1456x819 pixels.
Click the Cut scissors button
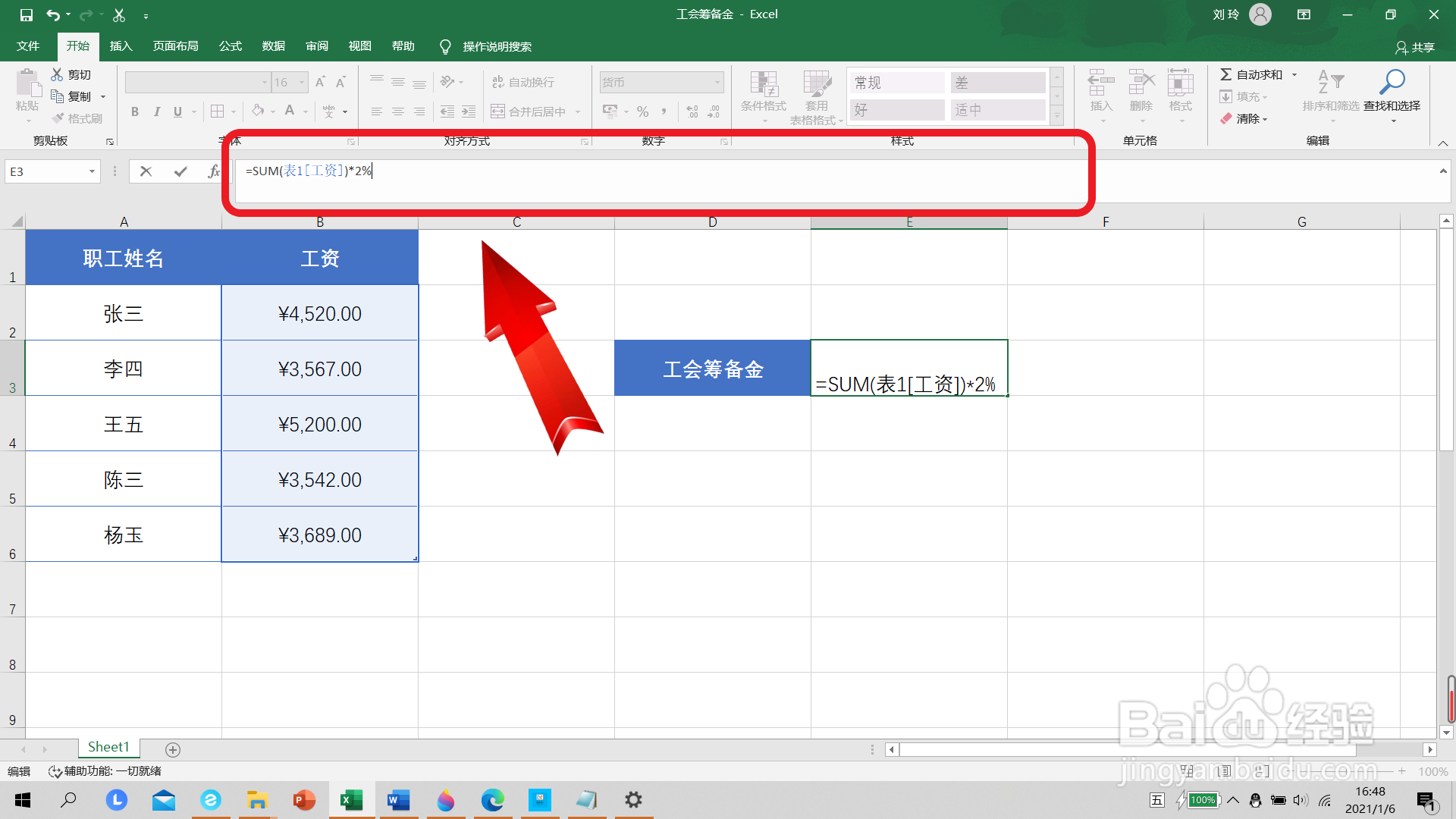71,74
